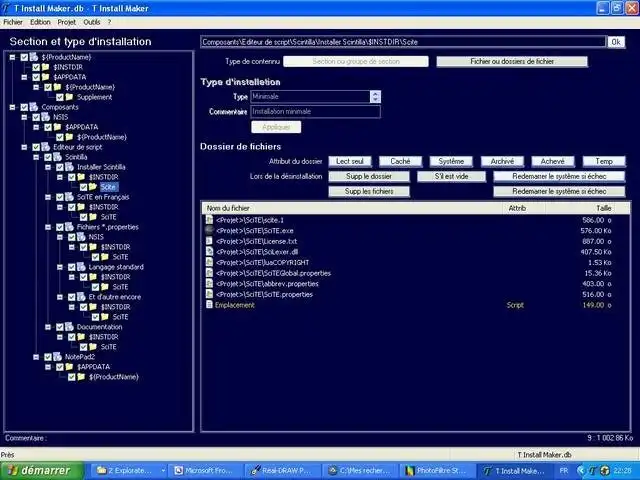The width and height of the screenshot is (640, 480).
Task: Click the abbrev.properties file icon
Action: pyautogui.click(x=209, y=284)
